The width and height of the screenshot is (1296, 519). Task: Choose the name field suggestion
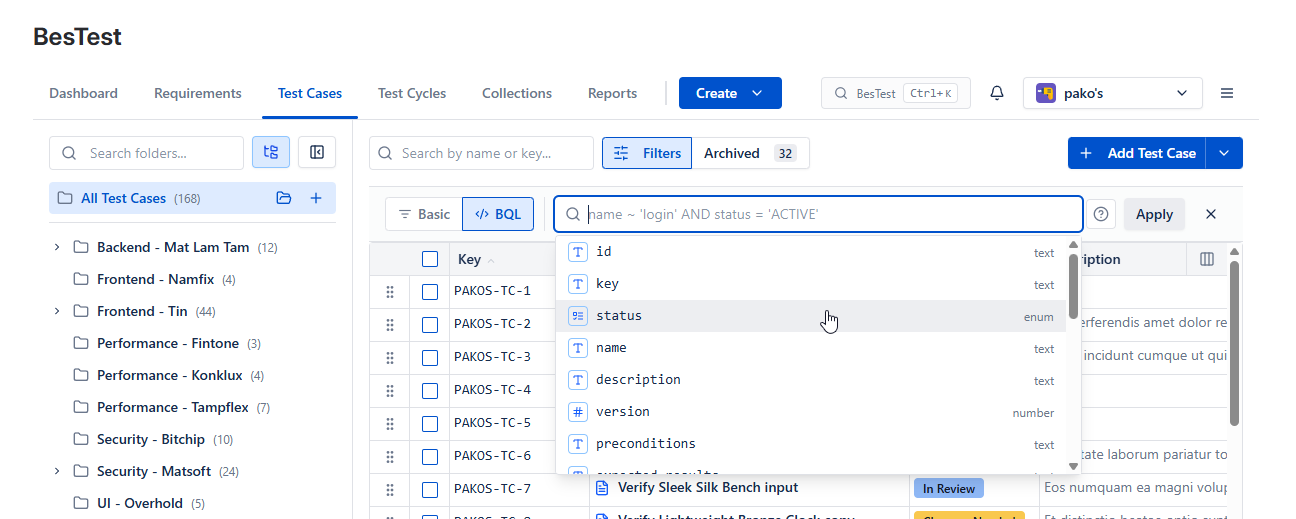pyautogui.click(x=811, y=348)
